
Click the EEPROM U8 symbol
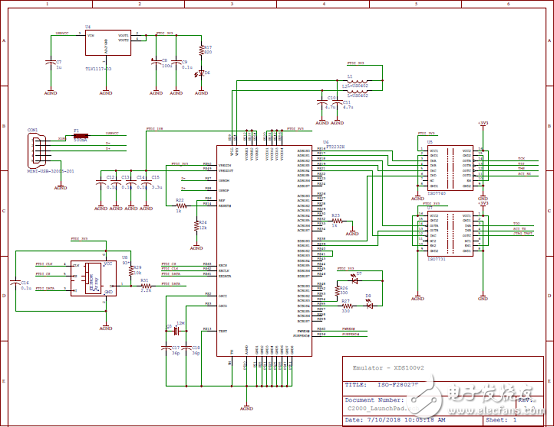[x=94, y=278]
